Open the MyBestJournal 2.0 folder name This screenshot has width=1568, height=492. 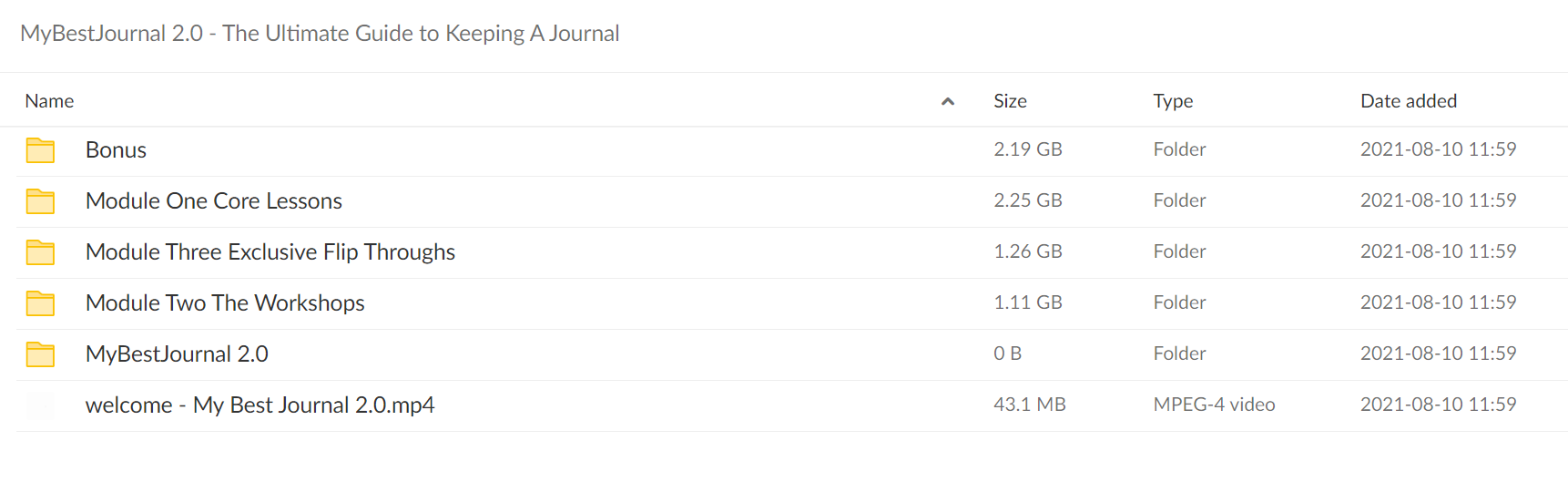[x=177, y=354]
